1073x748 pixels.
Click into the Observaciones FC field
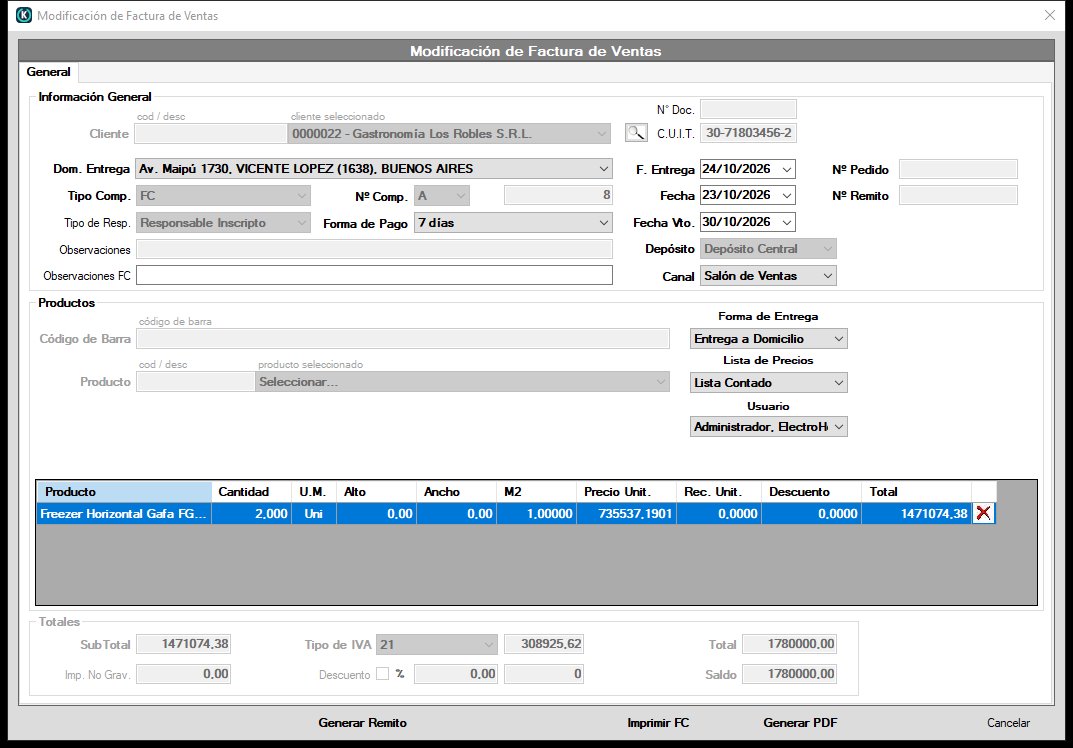pyautogui.click(x=374, y=275)
